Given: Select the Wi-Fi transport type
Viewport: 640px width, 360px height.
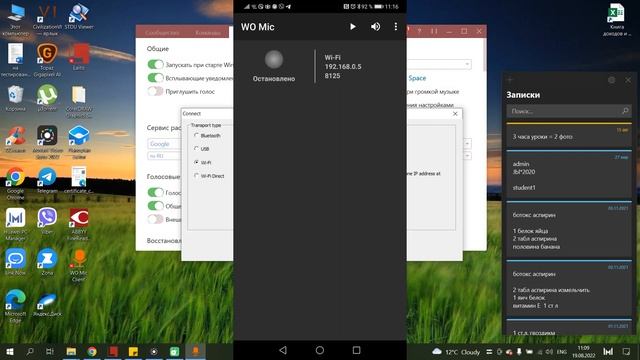Looking at the screenshot, I should tap(196, 162).
